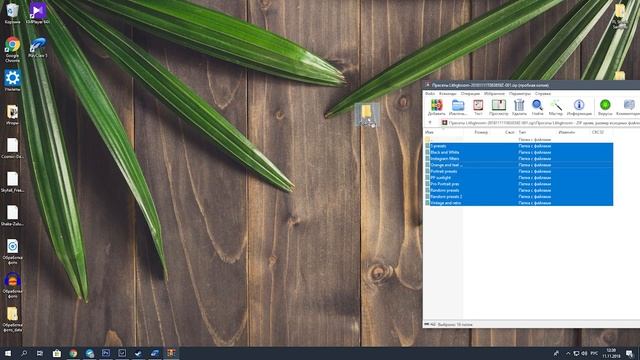Open the Корзина (Recycle Bin) desktop icon
This screenshot has height=360, width=640.
click(x=12, y=13)
